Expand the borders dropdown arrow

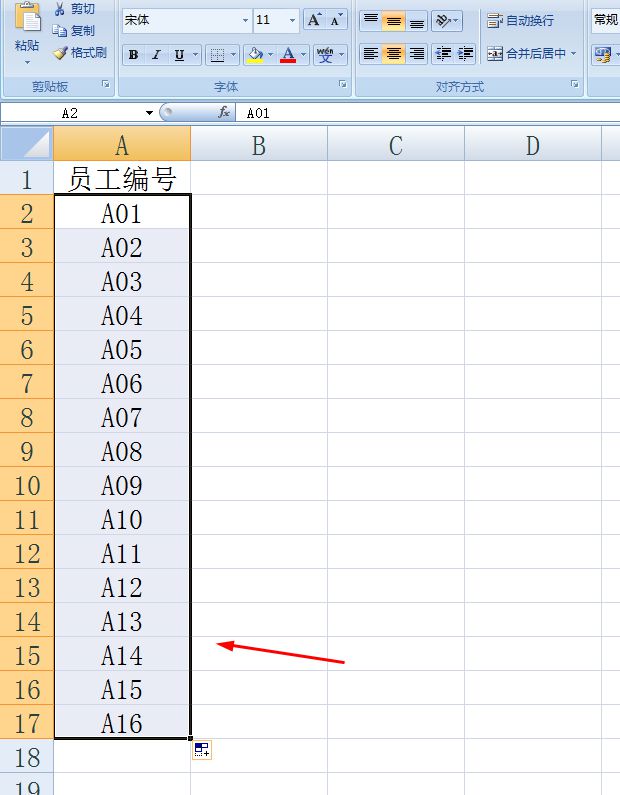(x=233, y=54)
